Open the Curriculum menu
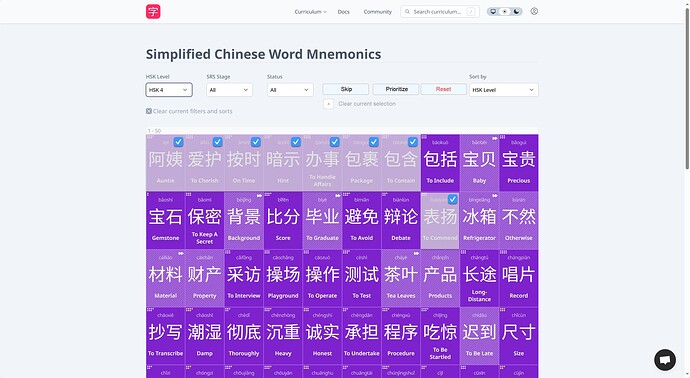Viewport: 690px width, 378px height. click(x=310, y=12)
